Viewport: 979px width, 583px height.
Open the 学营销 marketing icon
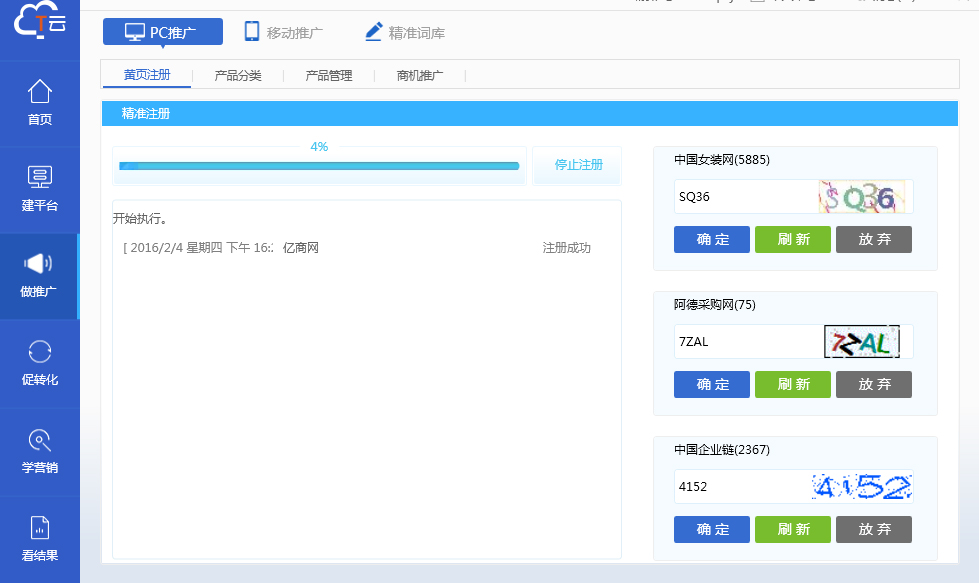pos(39,440)
